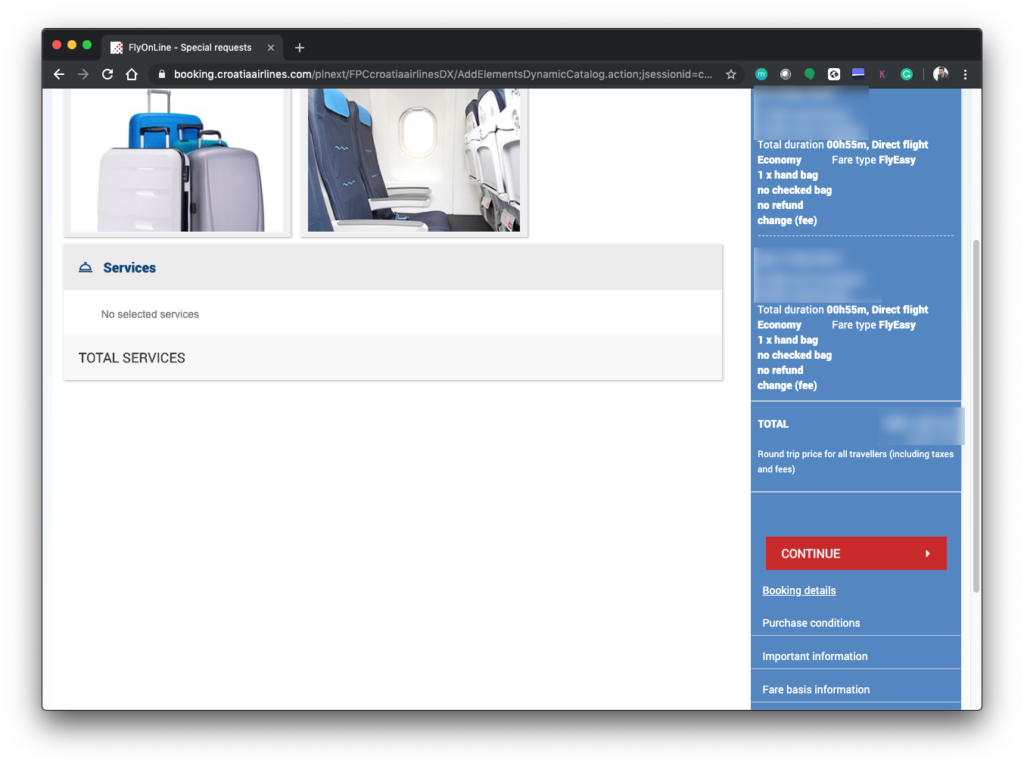Open the Booking details link
Screen dimensions: 1024x766
799,590
